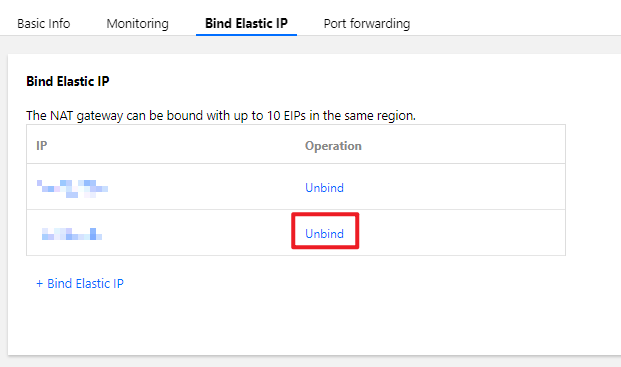Click the bold 'Bind Elastic IP' section heading
This screenshot has height=367, width=621.
click(68, 81)
